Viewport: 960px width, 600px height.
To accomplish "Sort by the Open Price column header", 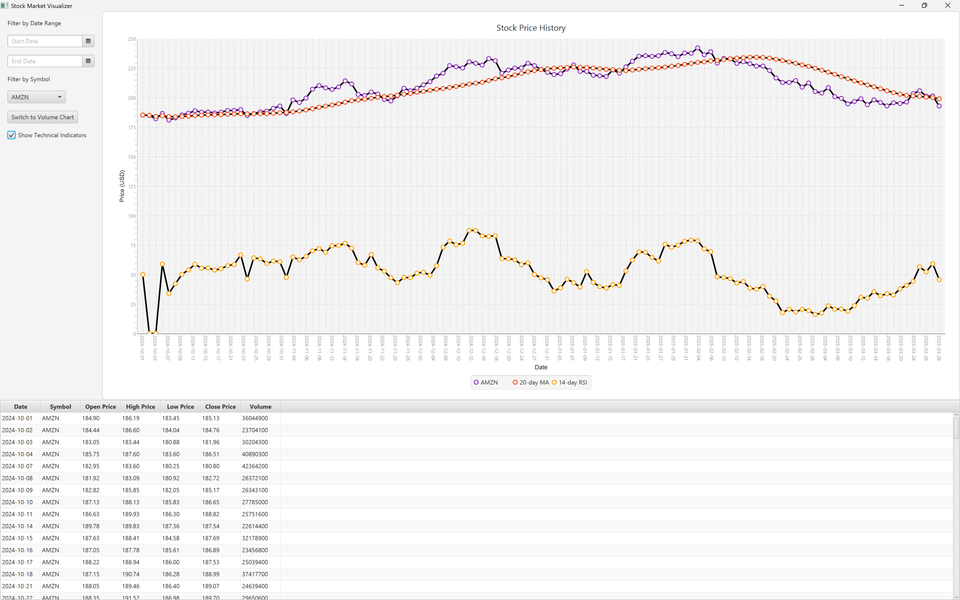I will tap(100, 407).
